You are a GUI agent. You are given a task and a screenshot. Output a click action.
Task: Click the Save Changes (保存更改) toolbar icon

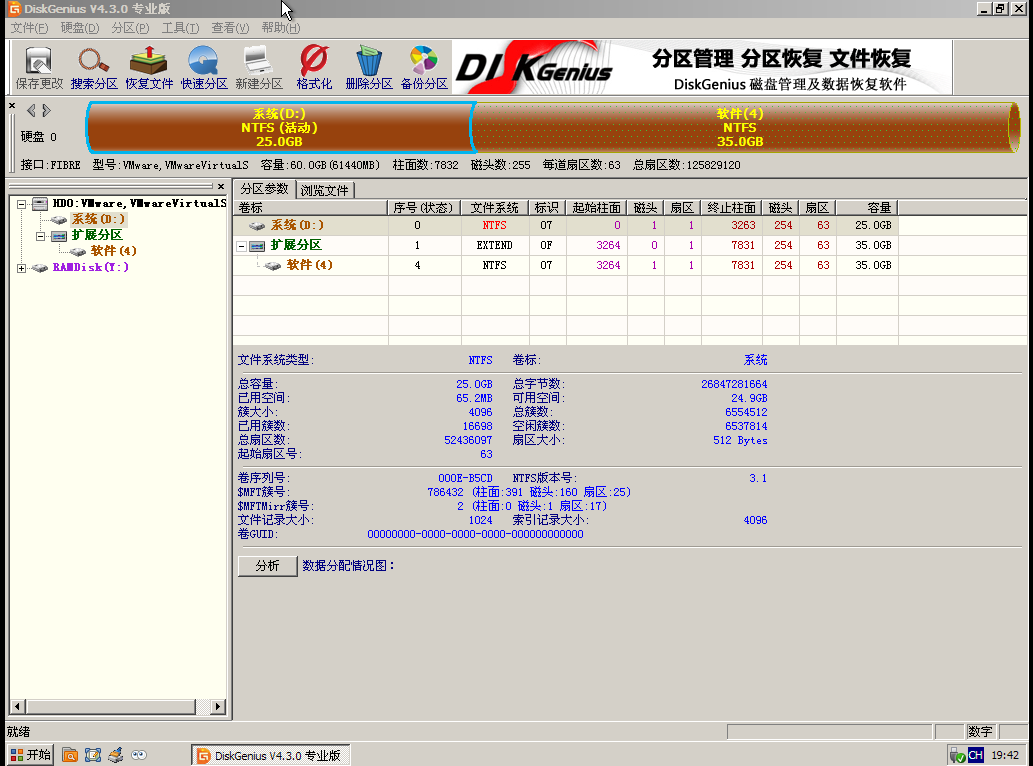coord(39,67)
